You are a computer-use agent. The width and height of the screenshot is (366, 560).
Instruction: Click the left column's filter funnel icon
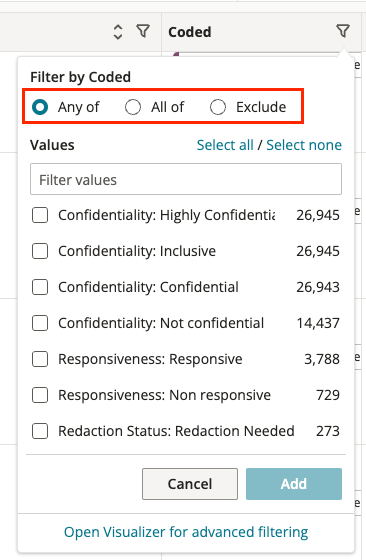tap(143, 31)
